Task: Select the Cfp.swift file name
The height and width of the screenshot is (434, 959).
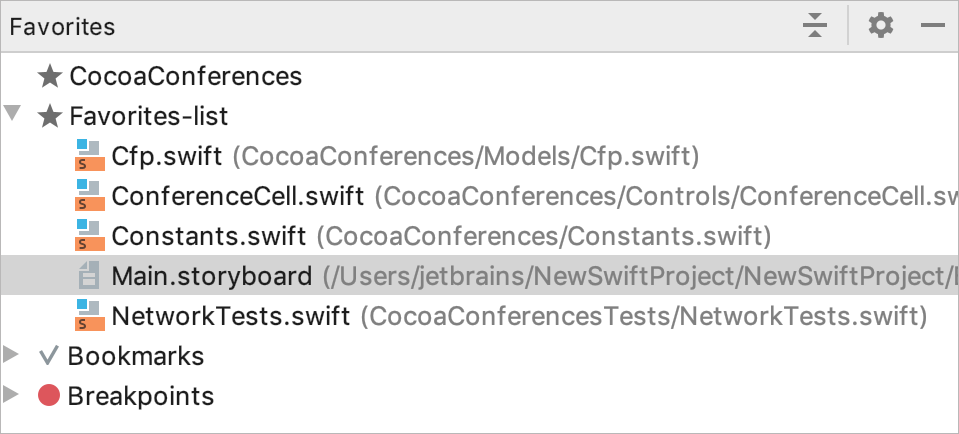Action: pos(166,156)
